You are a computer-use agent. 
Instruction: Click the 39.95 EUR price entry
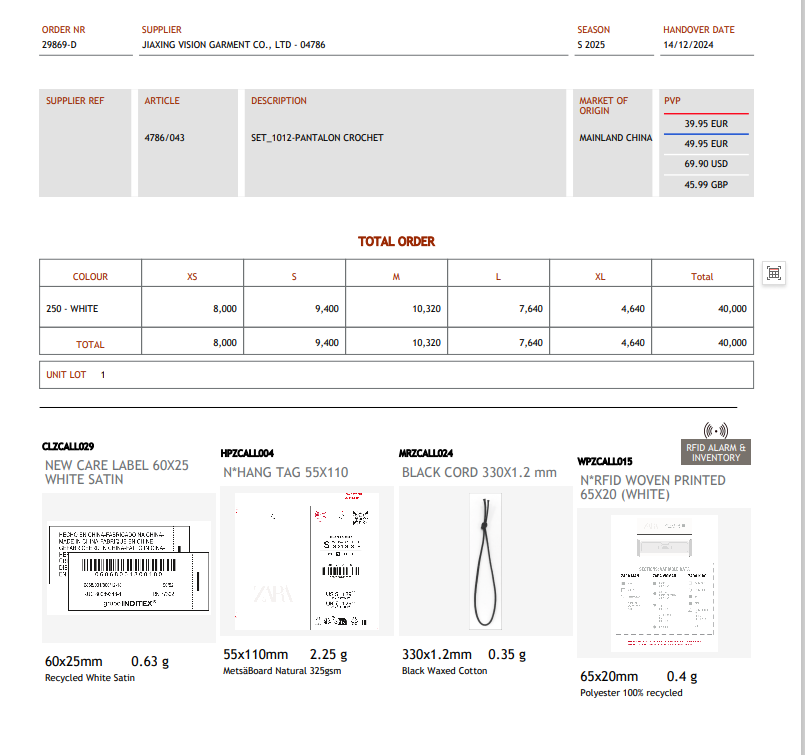tap(705, 124)
